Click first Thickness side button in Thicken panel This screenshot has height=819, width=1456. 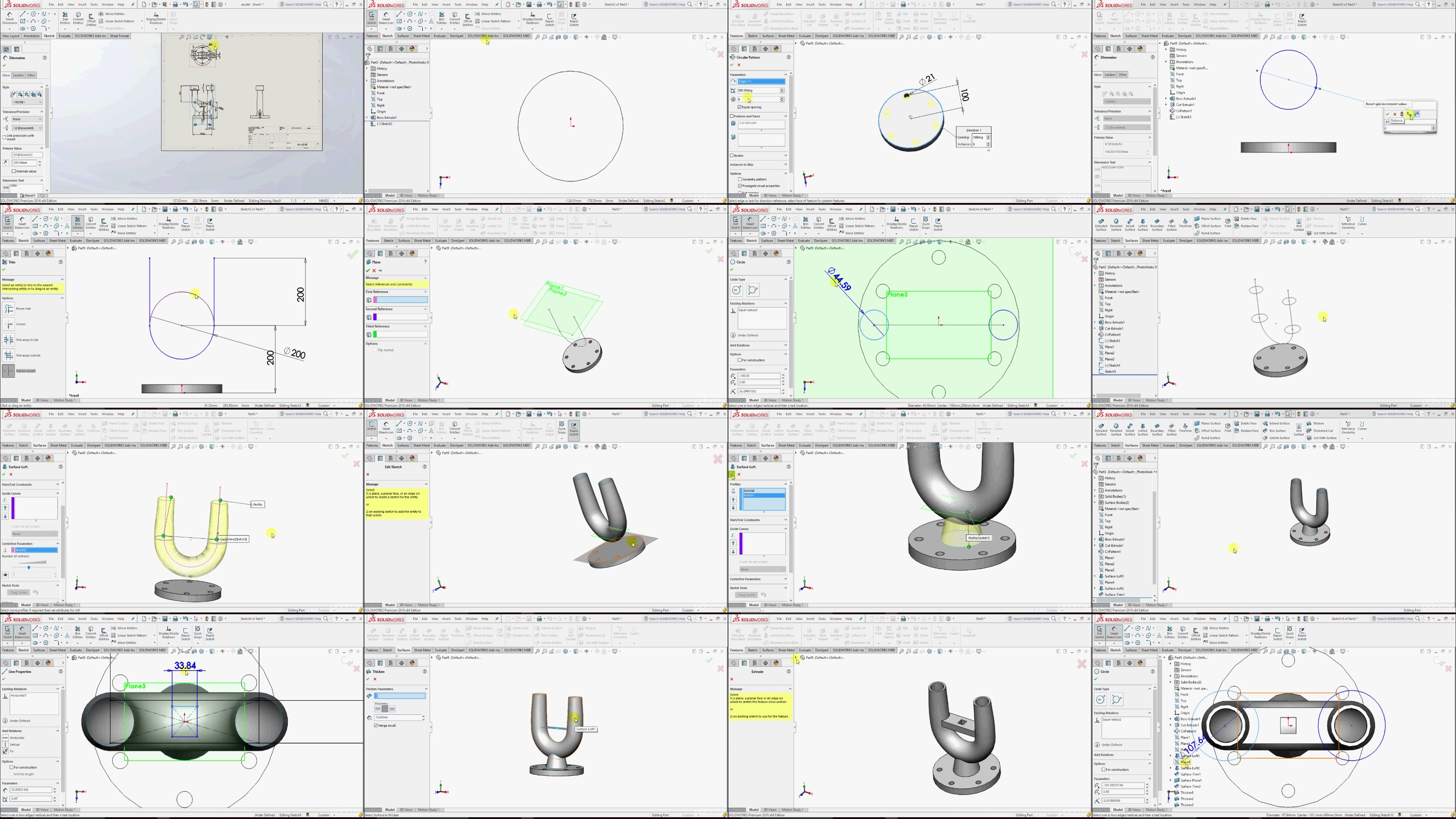pyautogui.click(x=378, y=709)
